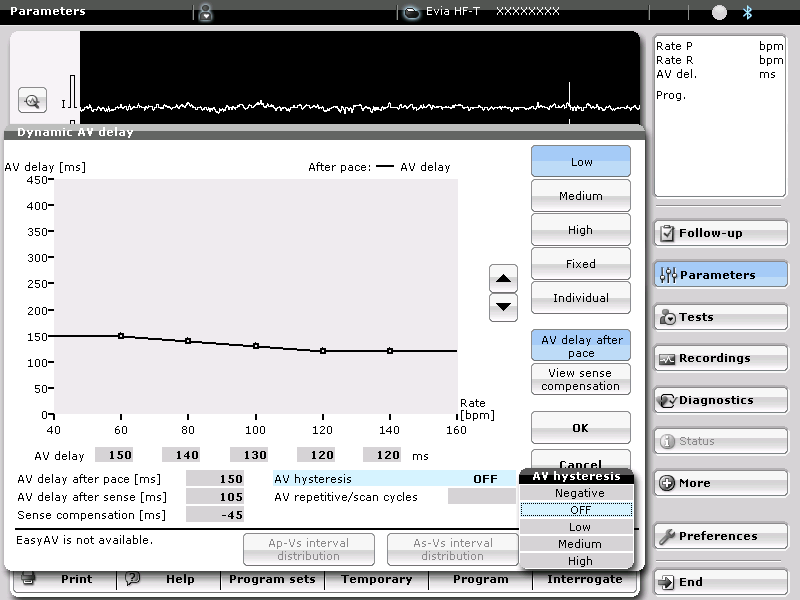This screenshot has width=800, height=600.
Task: Open the Follow-up section
Action: [720, 233]
